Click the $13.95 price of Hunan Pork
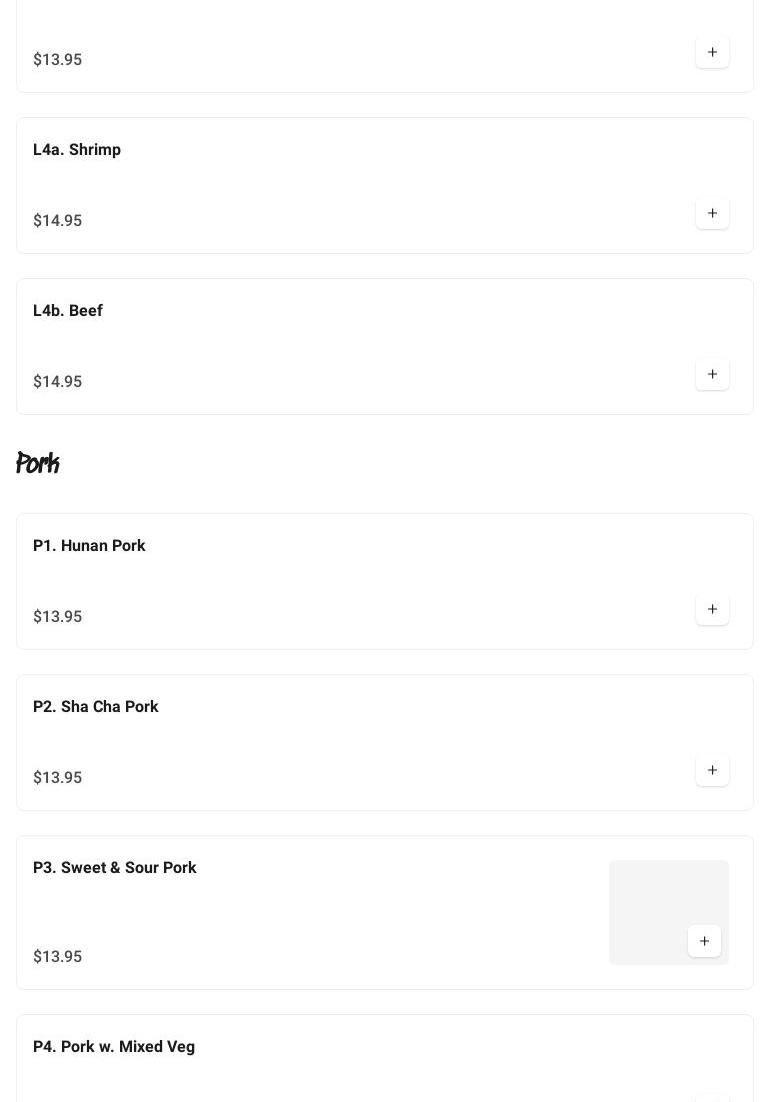The height and width of the screenshot is (1102, 770). 58,617
